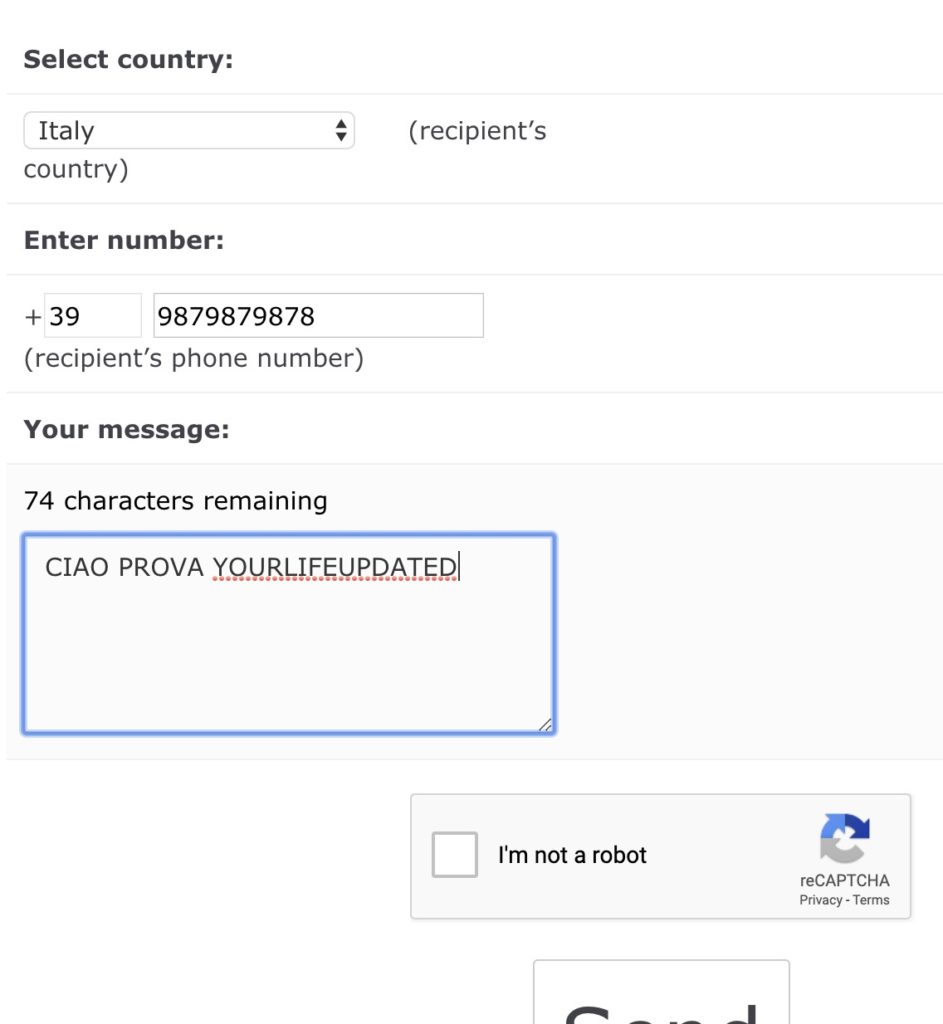
Task: Click the +39 country code field
Action: click(x=93, y=316)
